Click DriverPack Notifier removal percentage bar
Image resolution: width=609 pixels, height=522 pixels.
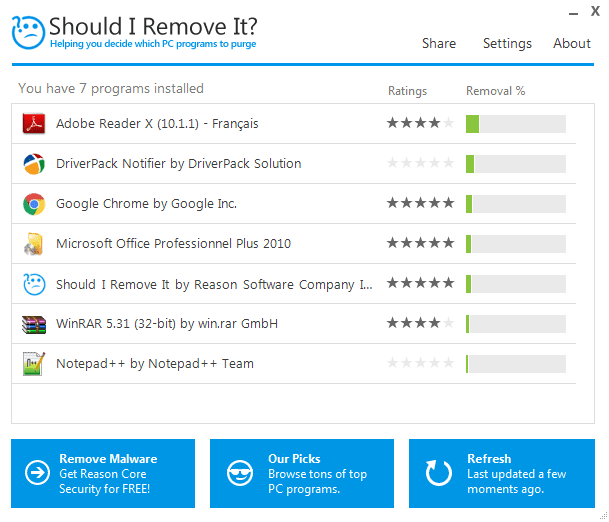[516, 164]
